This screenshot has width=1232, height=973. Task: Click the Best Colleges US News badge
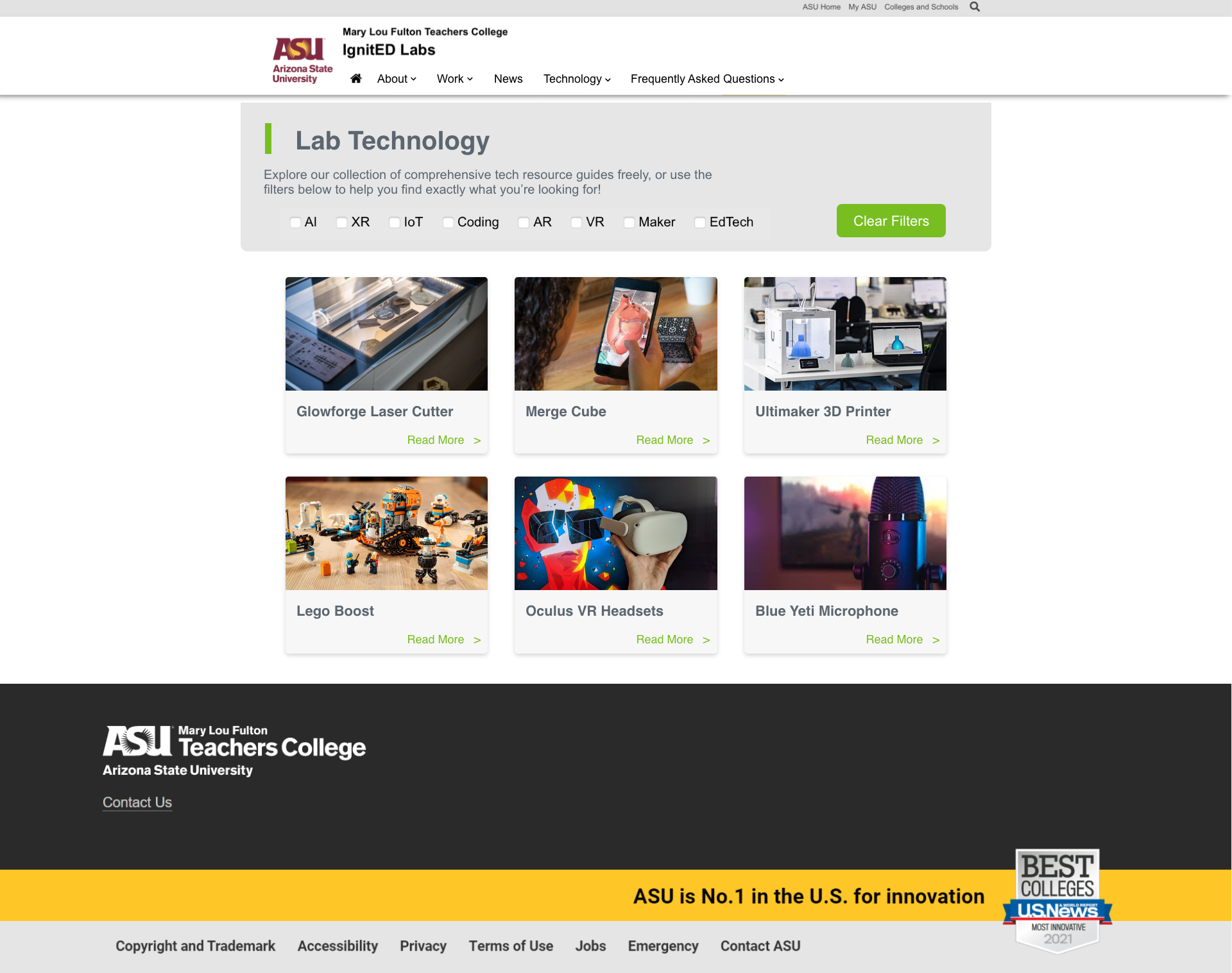coord(1057,901)
